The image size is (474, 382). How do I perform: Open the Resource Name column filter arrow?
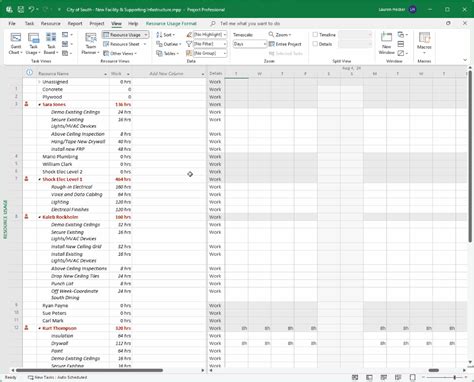coord(105,74)
